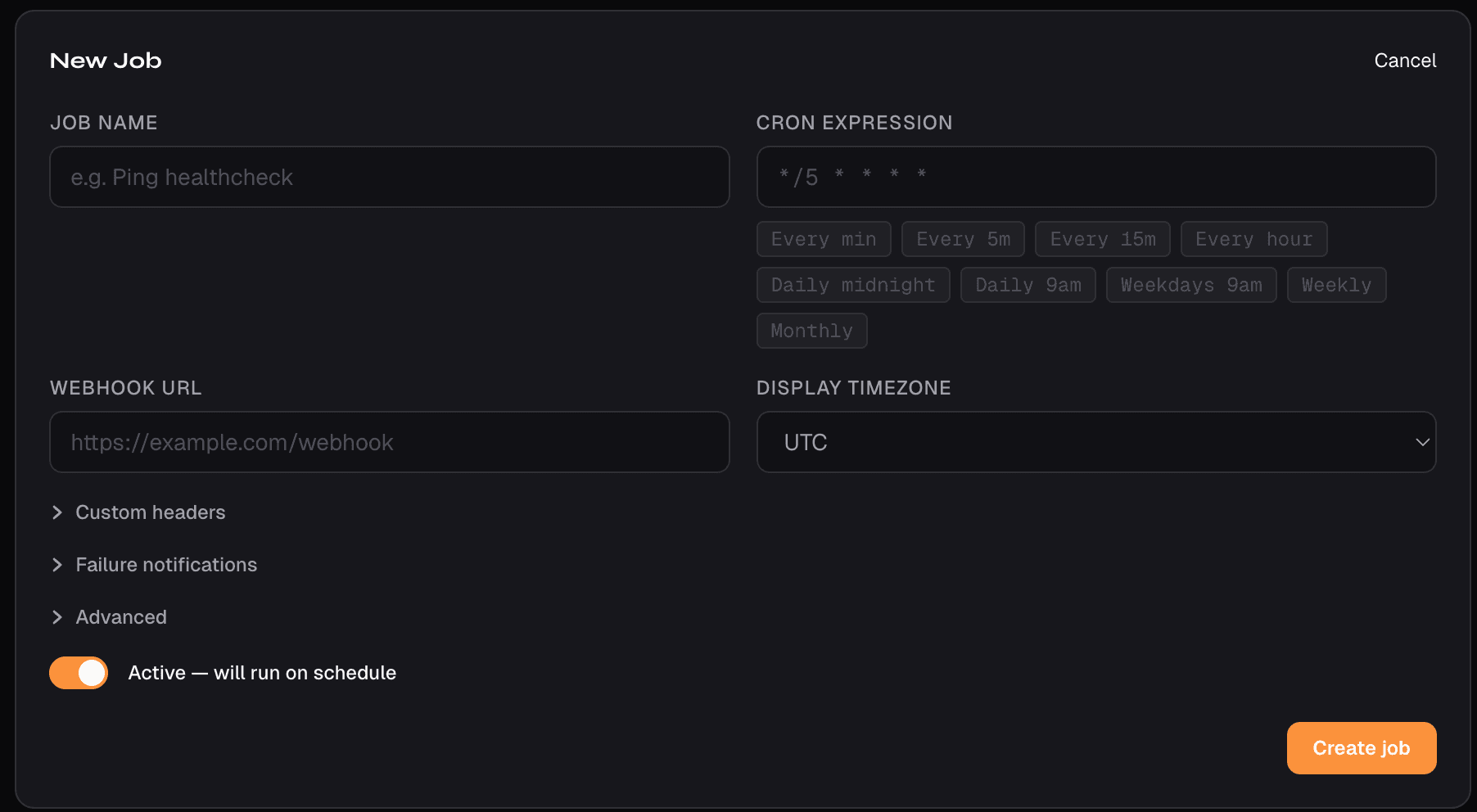Open the Display Timezone dropdown
The width and height of the screenshot is (1477, 812).
[1095, 442]
